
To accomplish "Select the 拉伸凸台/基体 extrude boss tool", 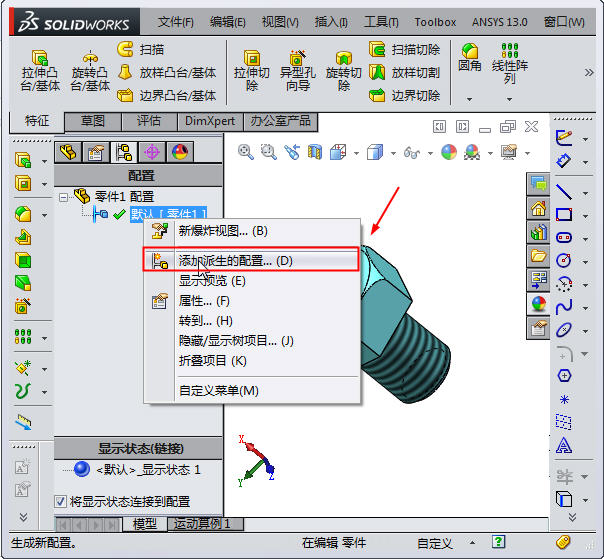I will (39, 70).
